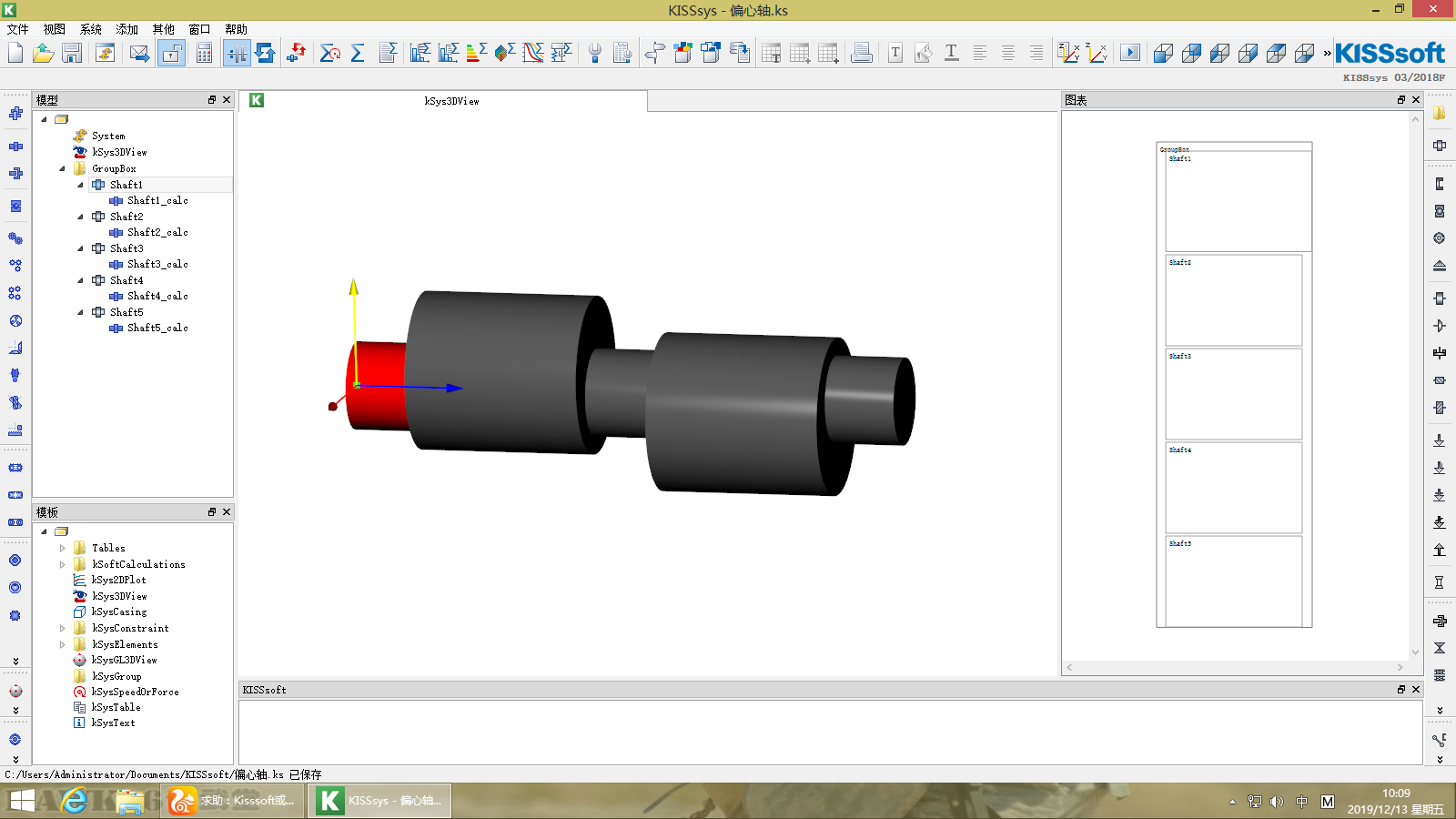Click the underlined T text icon

[x=952, y=53]
